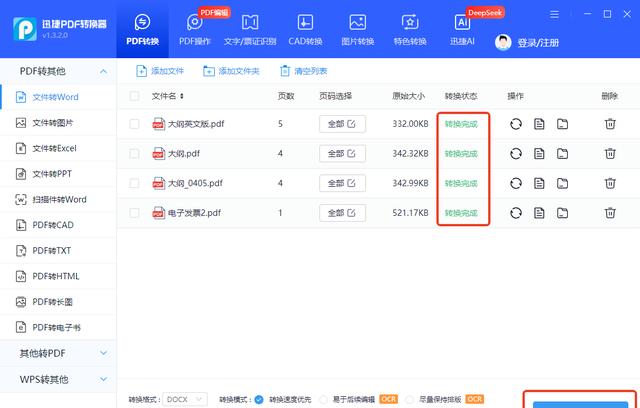Click the 登录/注册 link
The width and height of the screenshot is (640, 408).
coord(538,42)
